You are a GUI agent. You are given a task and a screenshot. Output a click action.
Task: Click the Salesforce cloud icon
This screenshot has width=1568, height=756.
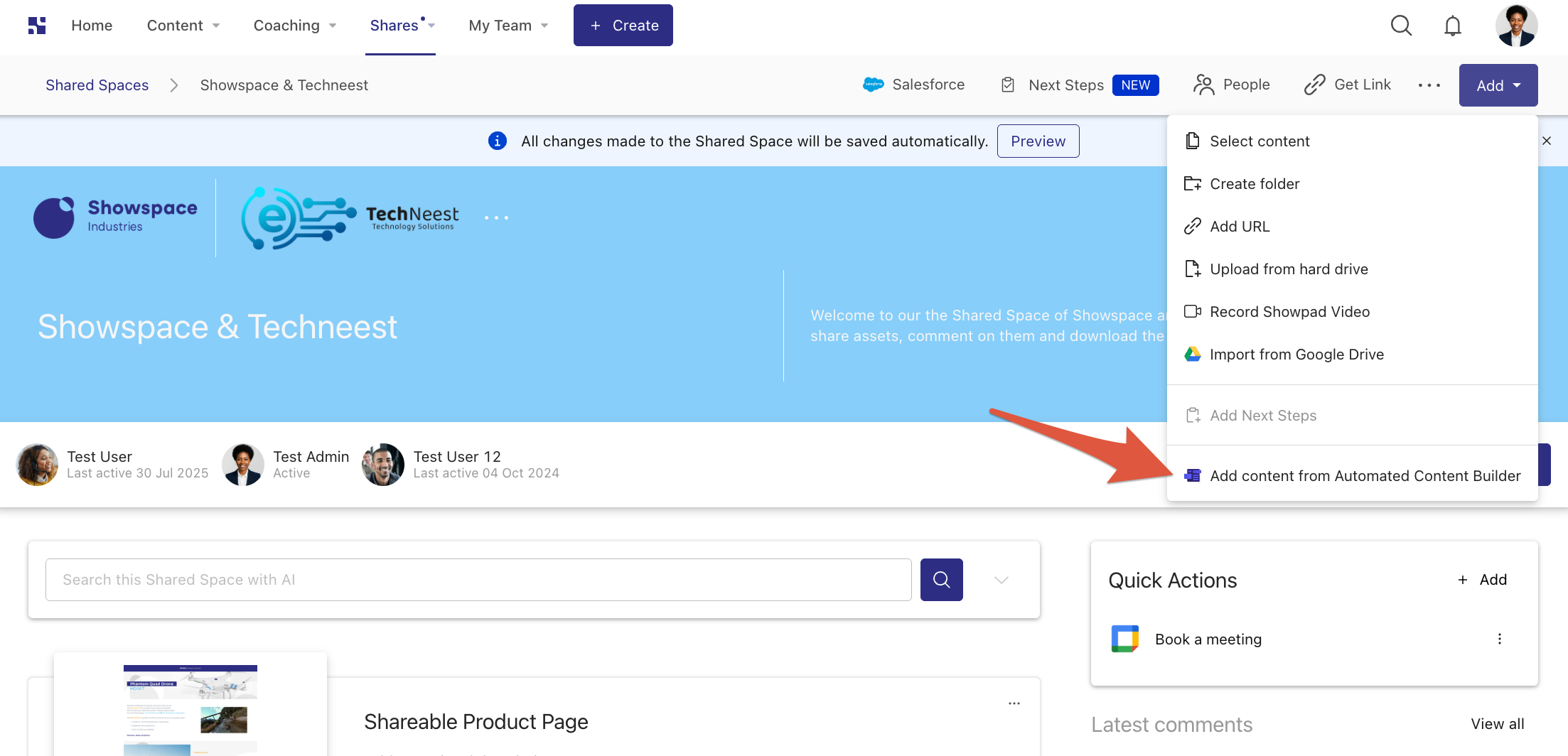pos(874,85)
